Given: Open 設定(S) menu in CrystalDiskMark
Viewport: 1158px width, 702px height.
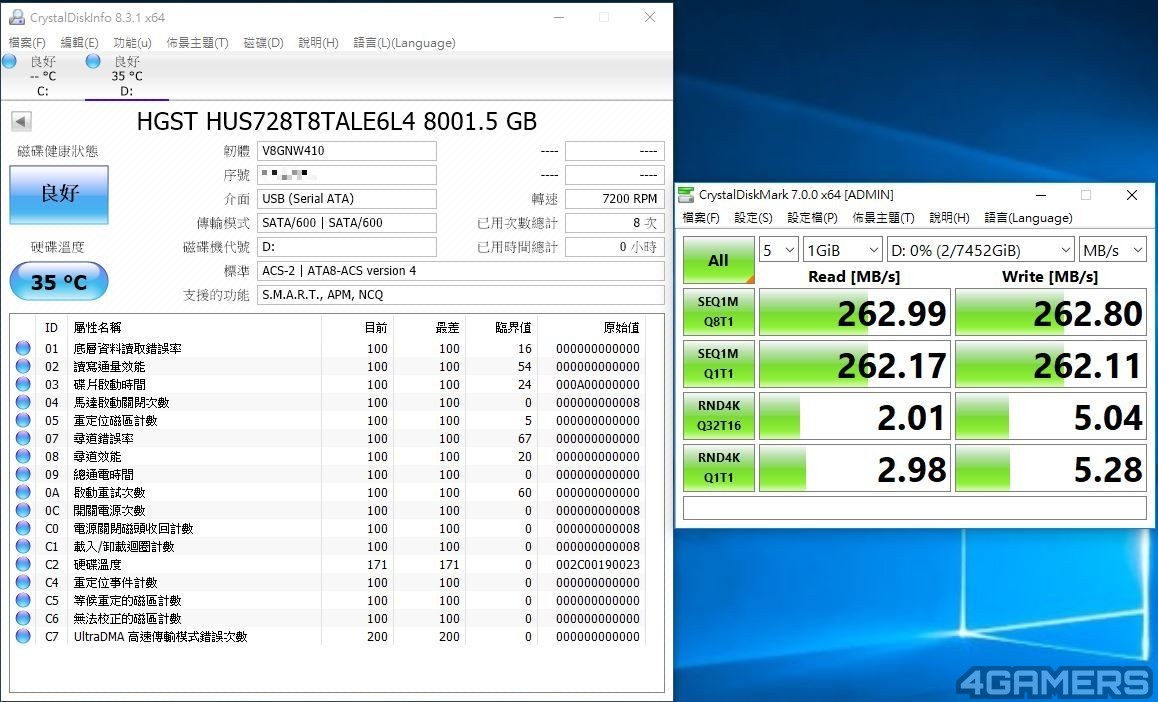Looking at the screenshot, I should tap(753, 218).
